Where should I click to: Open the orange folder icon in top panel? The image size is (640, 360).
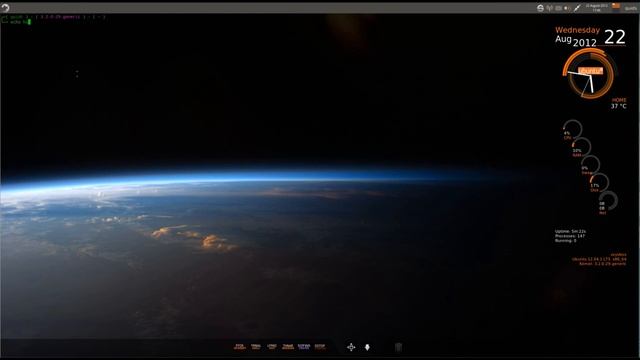(x=616, y=7)
